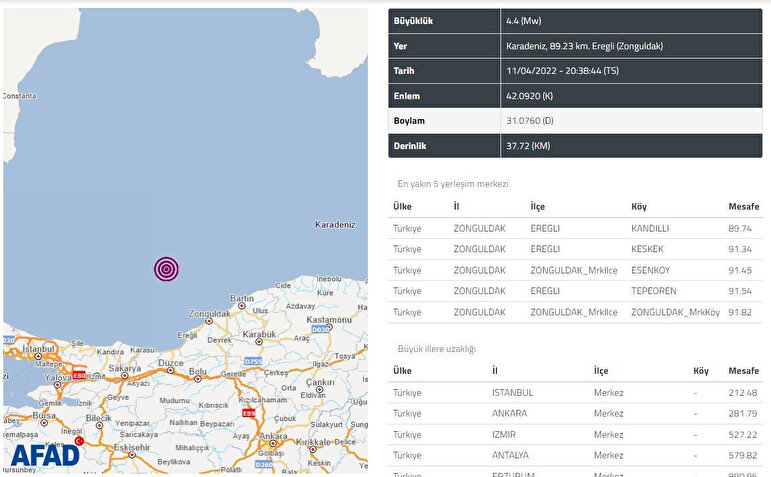
Task: Click the Karadeniz sea label on the map
Action: point(335,225)
